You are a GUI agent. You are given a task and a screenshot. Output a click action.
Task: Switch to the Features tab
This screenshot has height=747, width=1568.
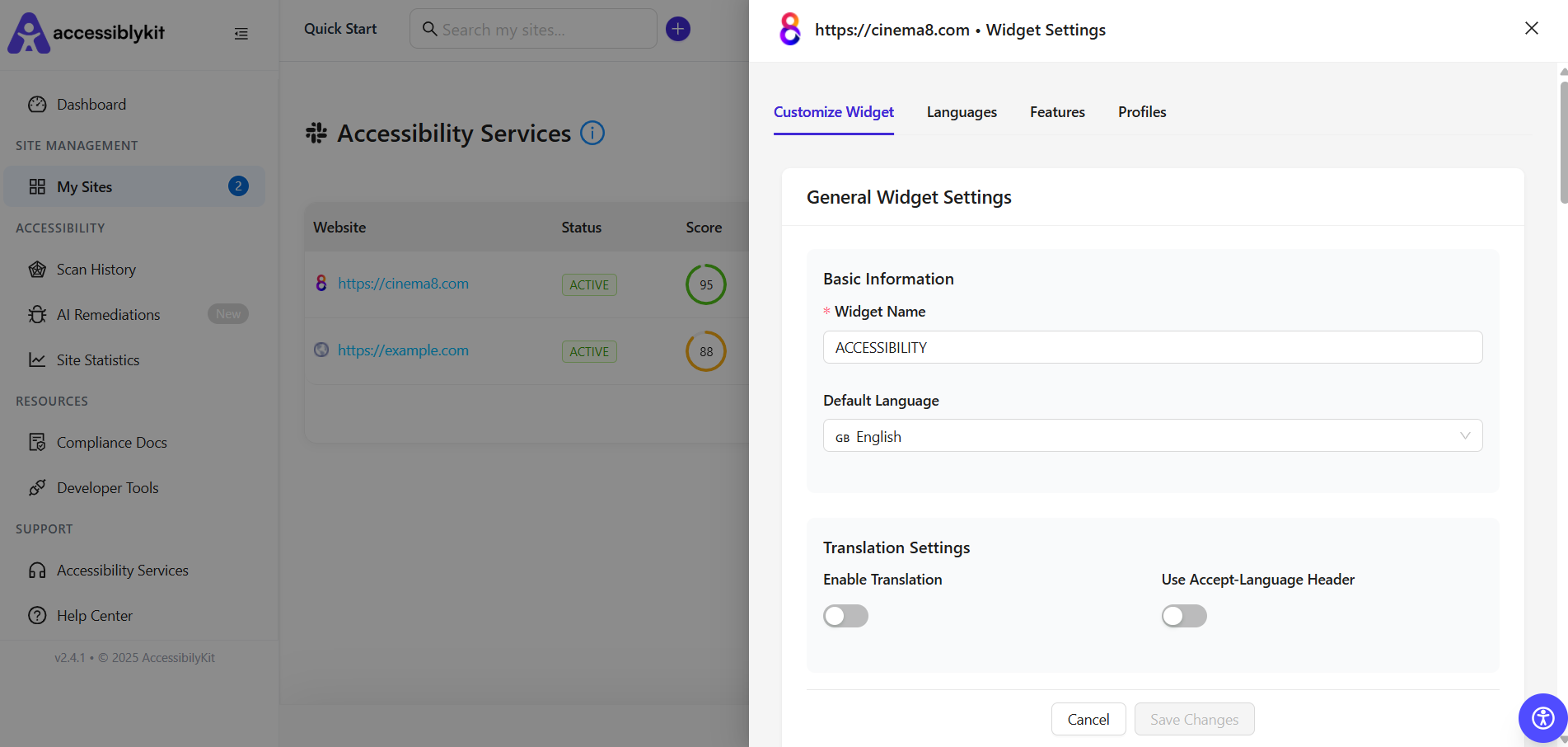tap(1057, 112)
